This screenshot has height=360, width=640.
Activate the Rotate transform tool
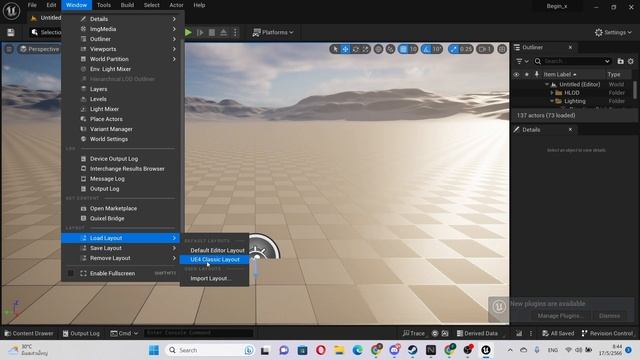356,49
